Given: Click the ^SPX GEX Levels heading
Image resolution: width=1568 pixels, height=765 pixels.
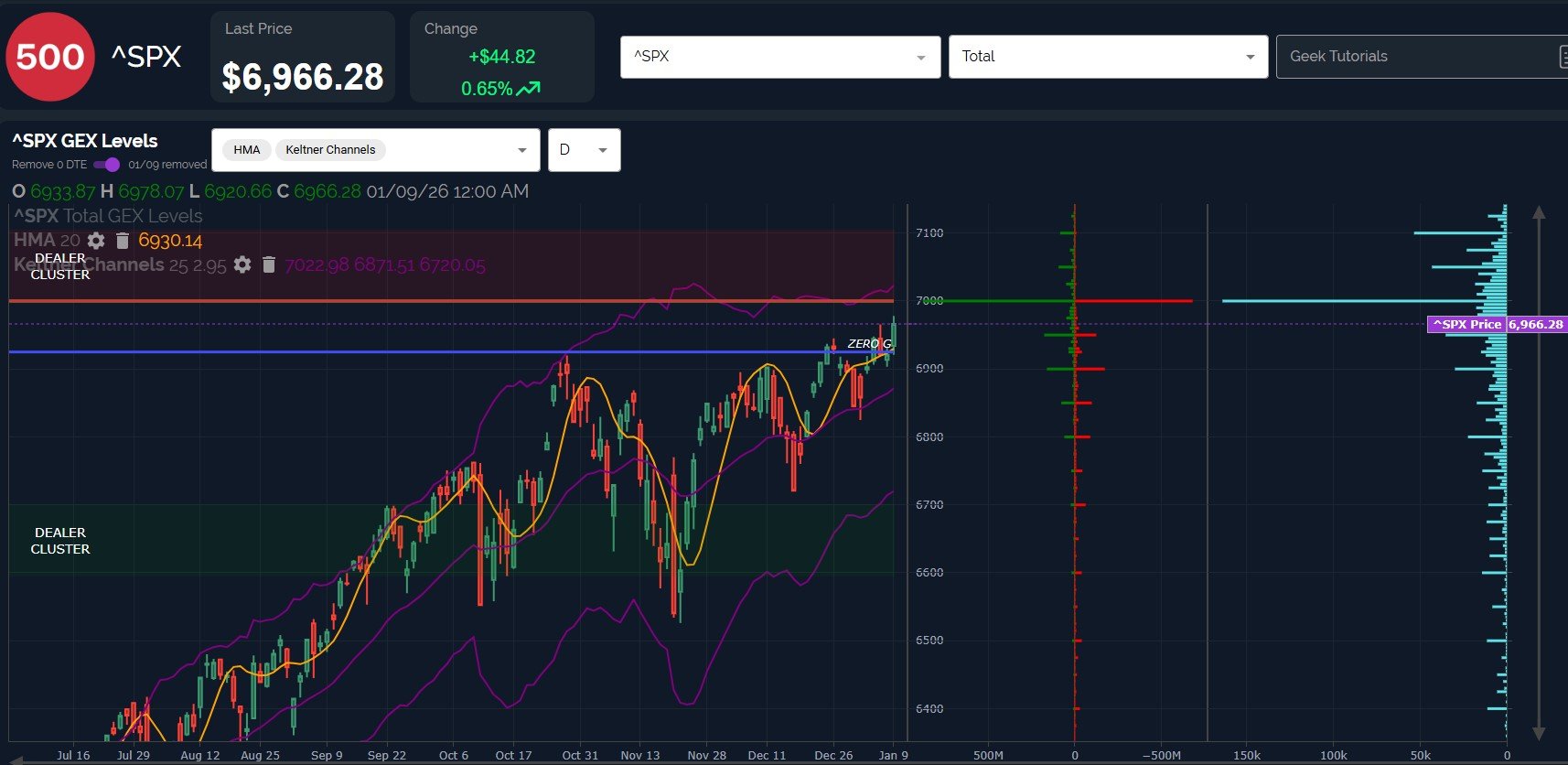Looking at the screenshot, I should click(85, 141).
